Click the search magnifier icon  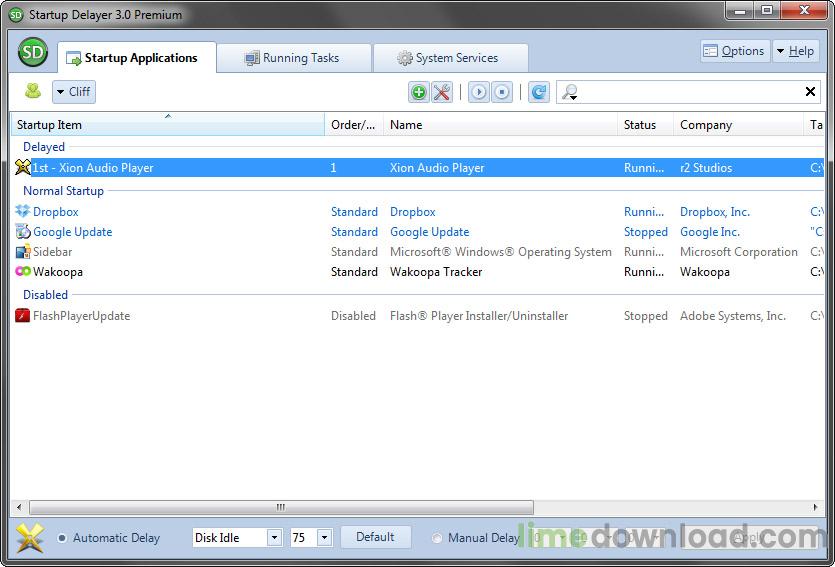pyautogui.click(x=570, y=92)
